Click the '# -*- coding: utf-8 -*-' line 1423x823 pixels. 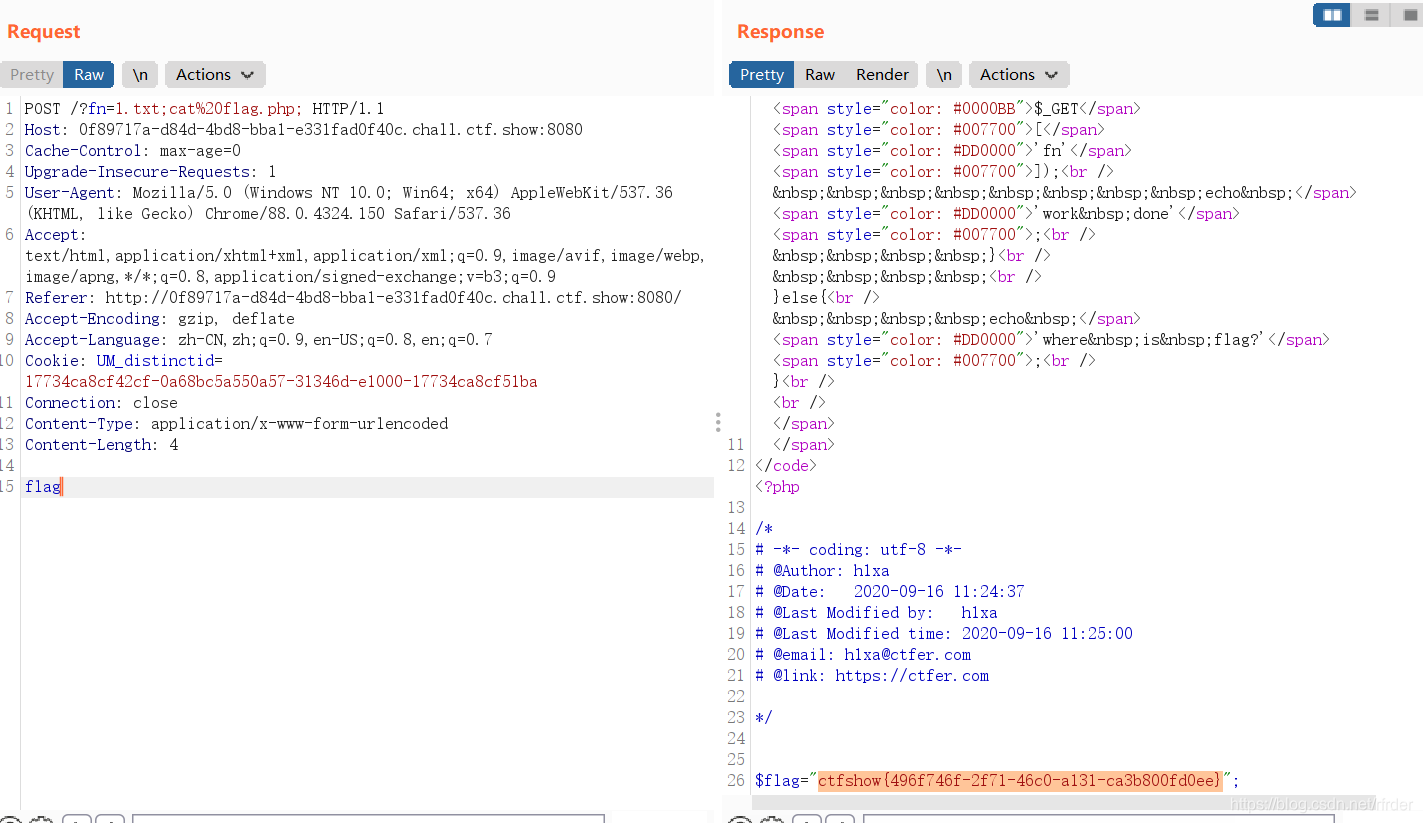pyautogui.click(x=858, y=549)
